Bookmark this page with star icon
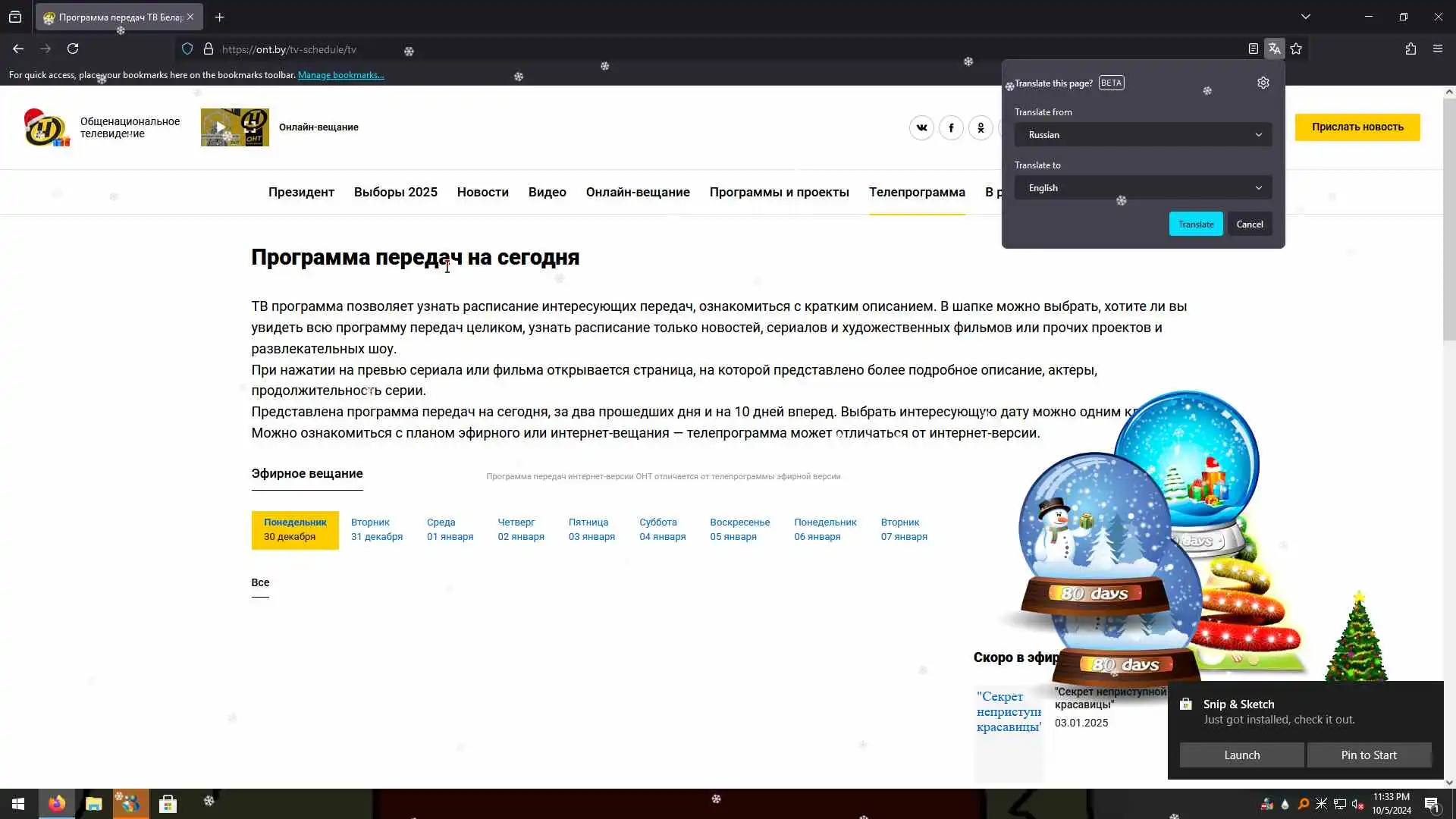1456x819 pixels. [x=1296, y=49]
